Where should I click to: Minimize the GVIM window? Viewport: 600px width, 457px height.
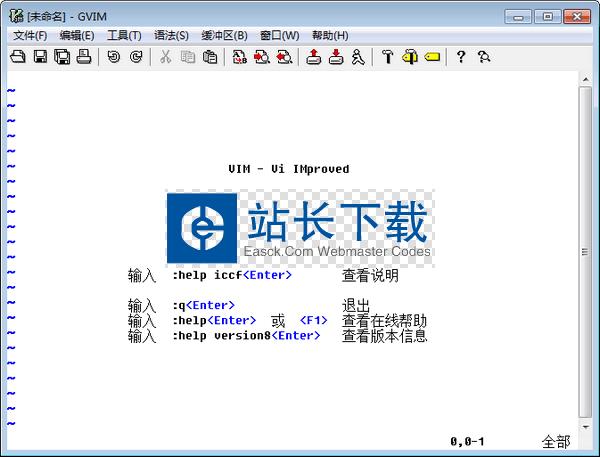pyautogui.click(x=518, y=17)
